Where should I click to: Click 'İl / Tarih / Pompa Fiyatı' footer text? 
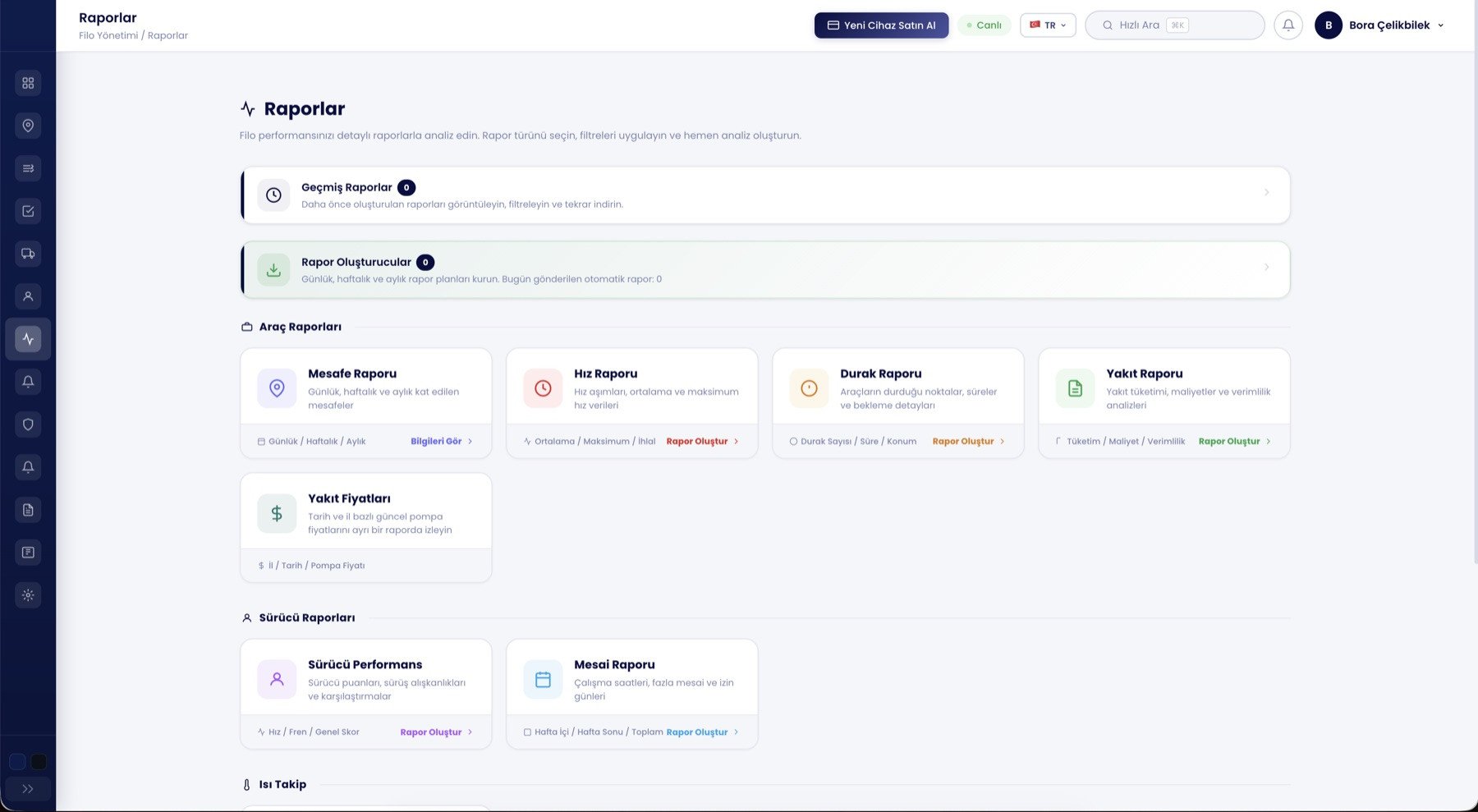tap(317, 566)
